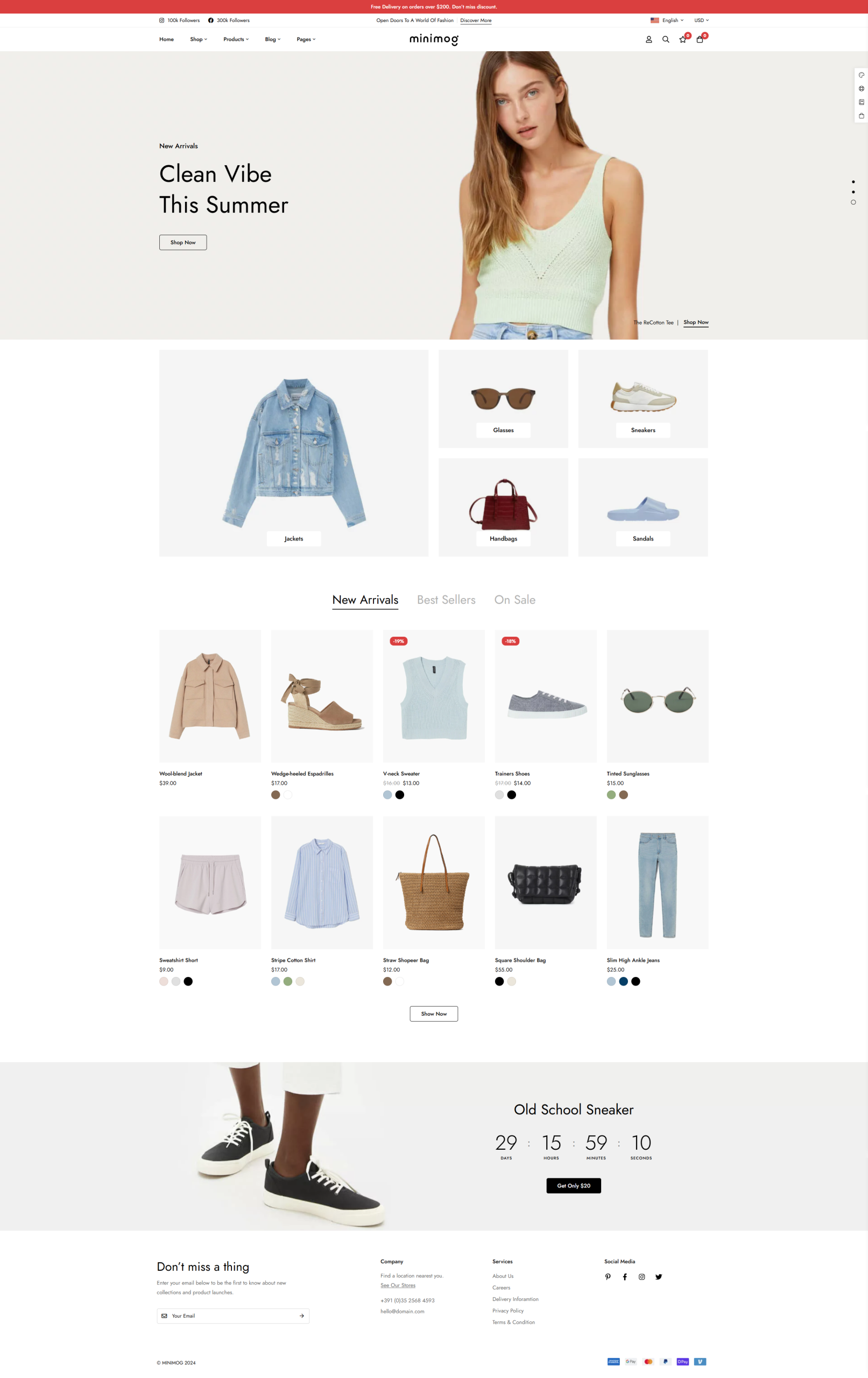Click the Twitter icon in footer
Viewport: 868px width, 1378px height.
click(x=659, y=1277)
